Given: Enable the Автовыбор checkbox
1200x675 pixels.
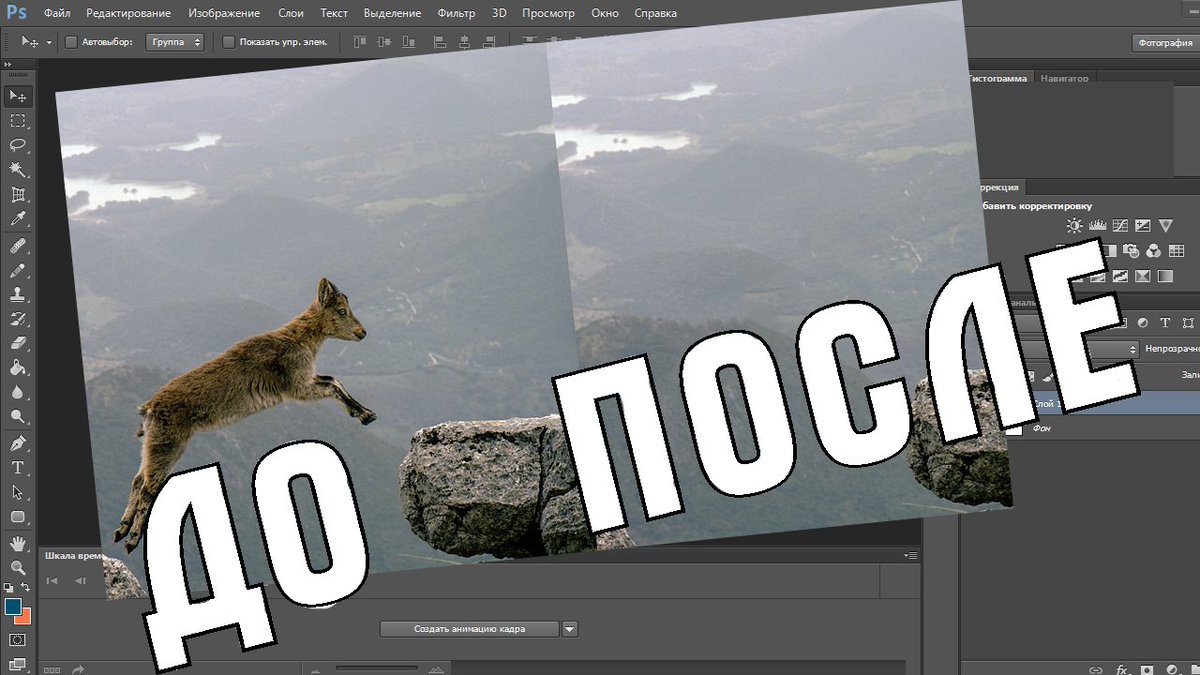Looking at the screenshot, I should pos(71,42).
